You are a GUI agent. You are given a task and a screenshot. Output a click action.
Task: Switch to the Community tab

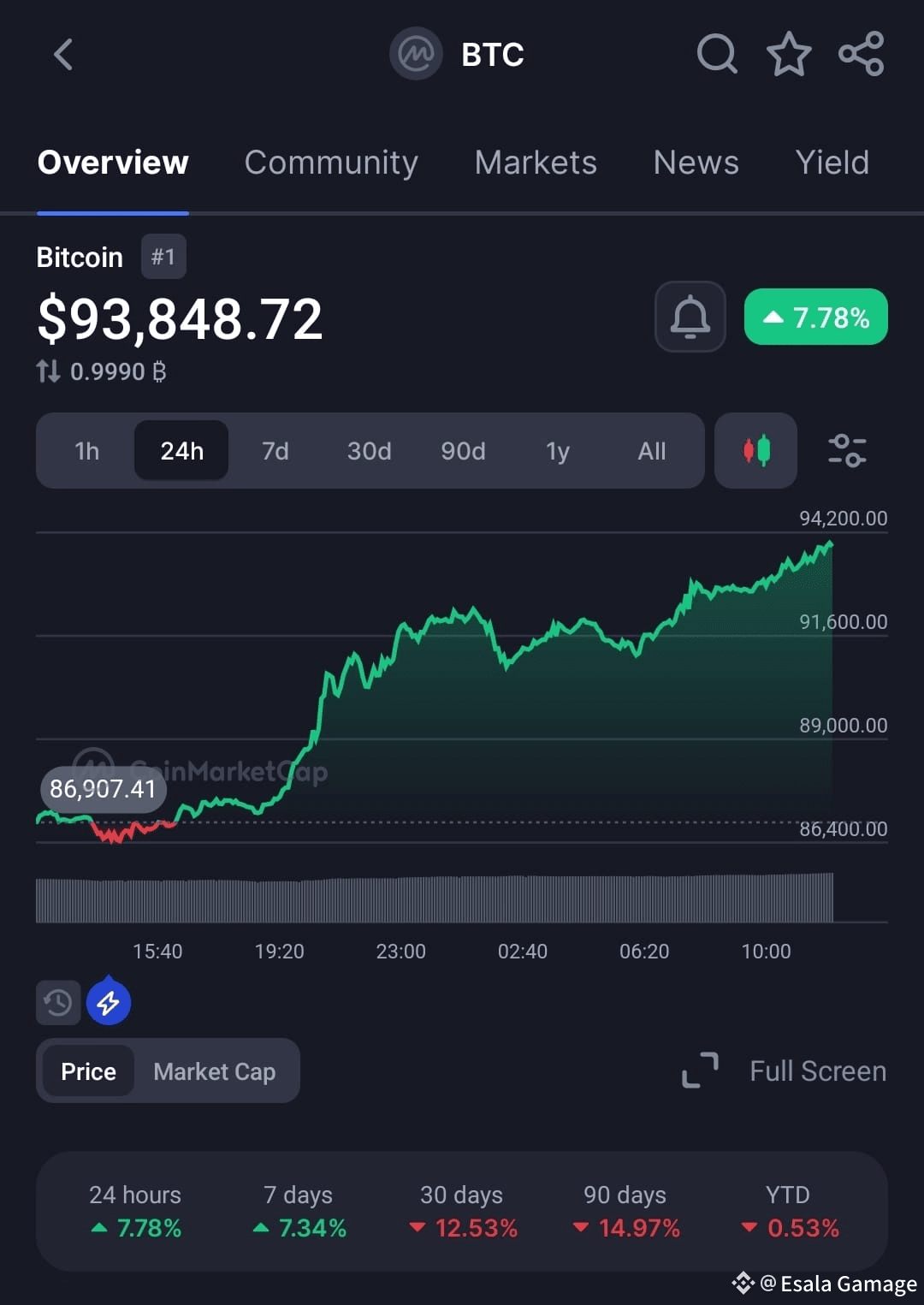coord(331,163)
